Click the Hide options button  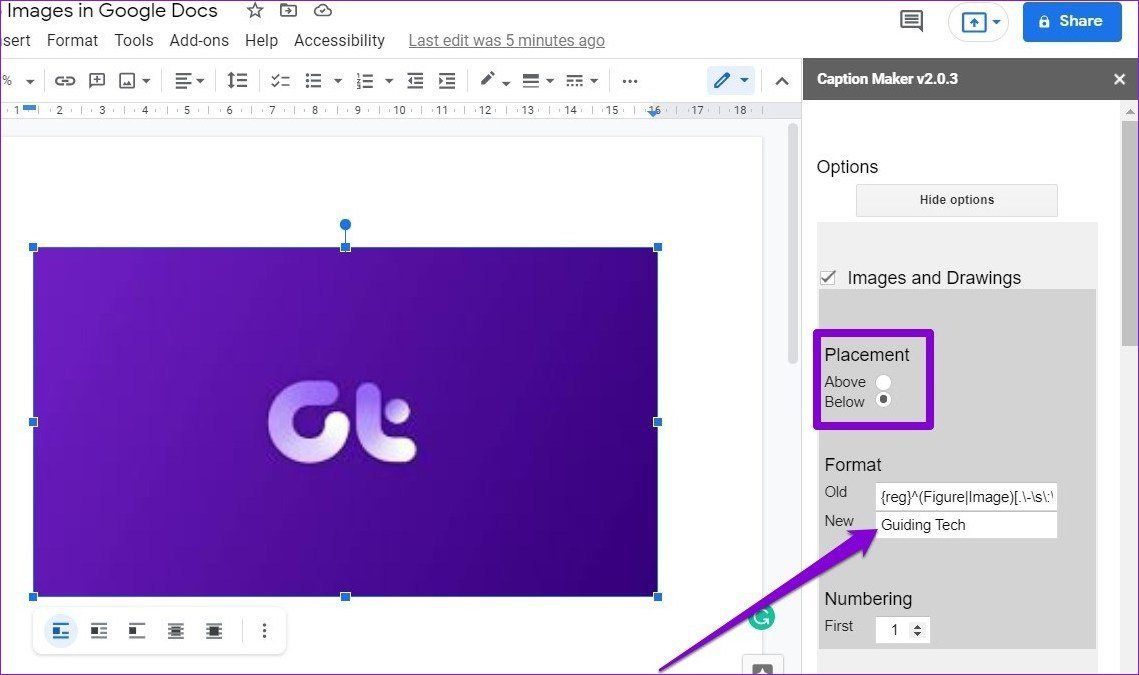[957, 200]
